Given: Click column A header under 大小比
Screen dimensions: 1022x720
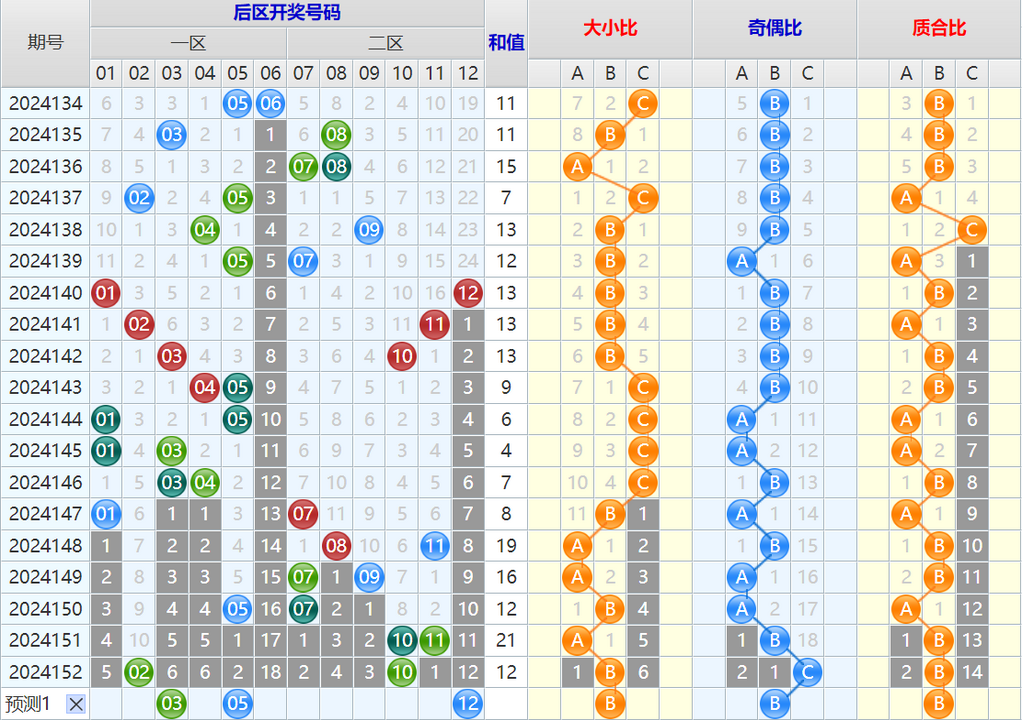Looking at the screenshot, I should coord(577,74).
